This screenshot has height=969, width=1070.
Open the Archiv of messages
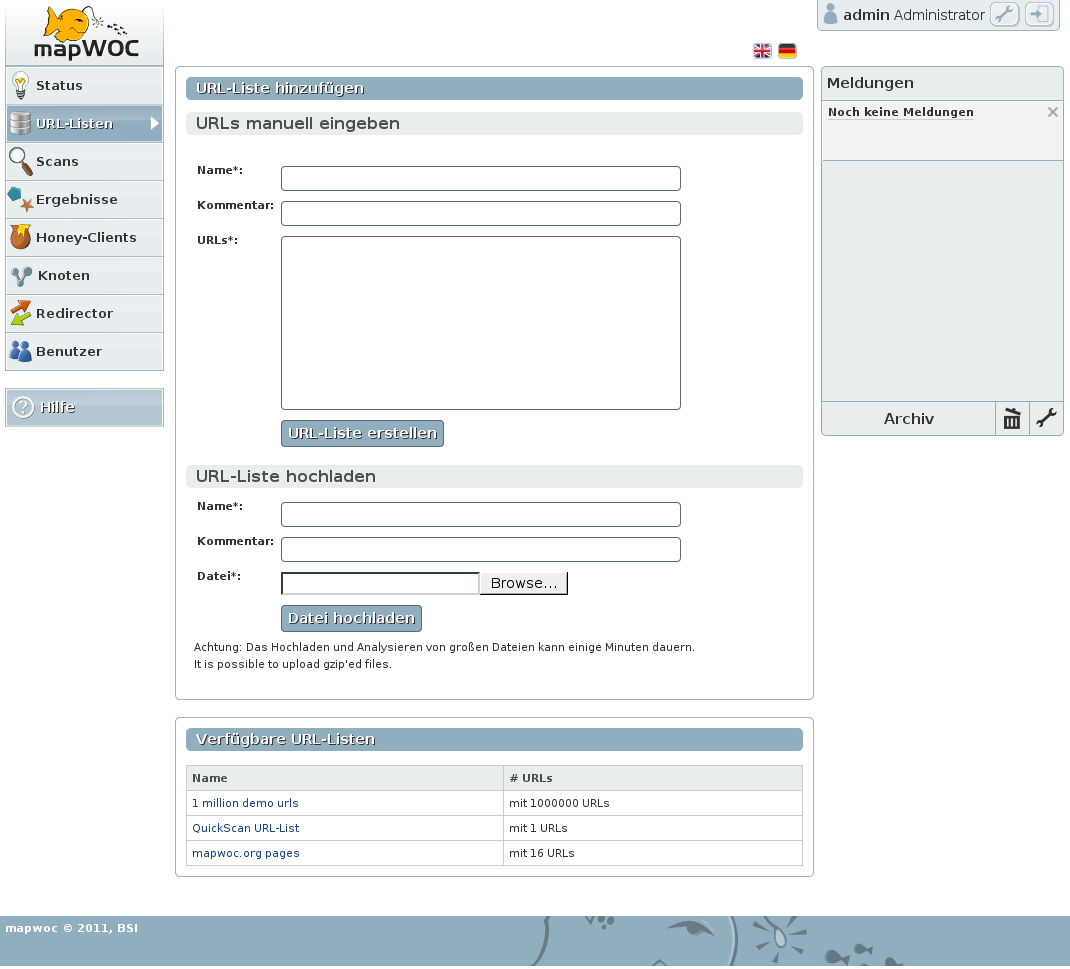point(908,419)
